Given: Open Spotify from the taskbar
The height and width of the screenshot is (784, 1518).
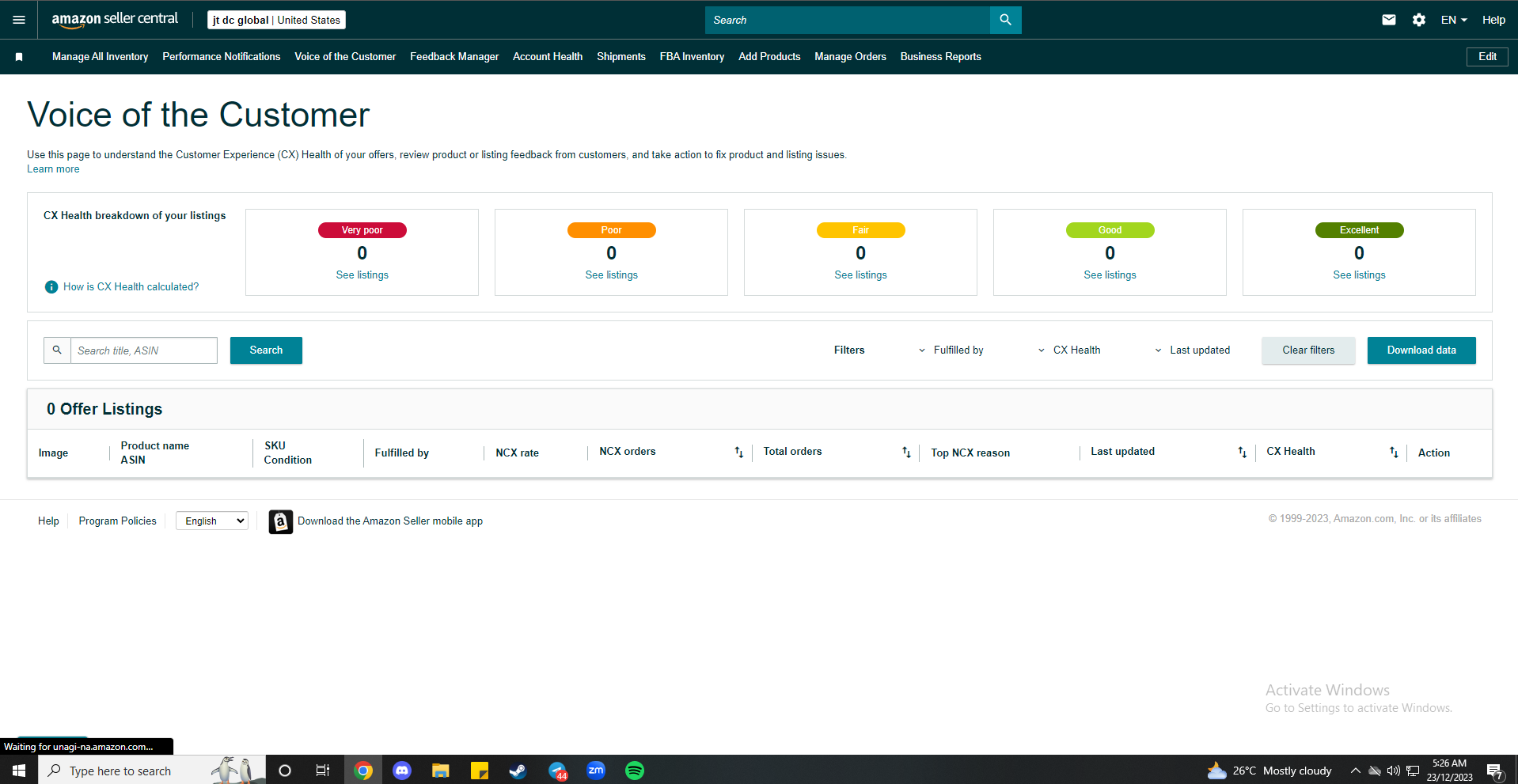Looking at the screenshot, I should point(635,771).
